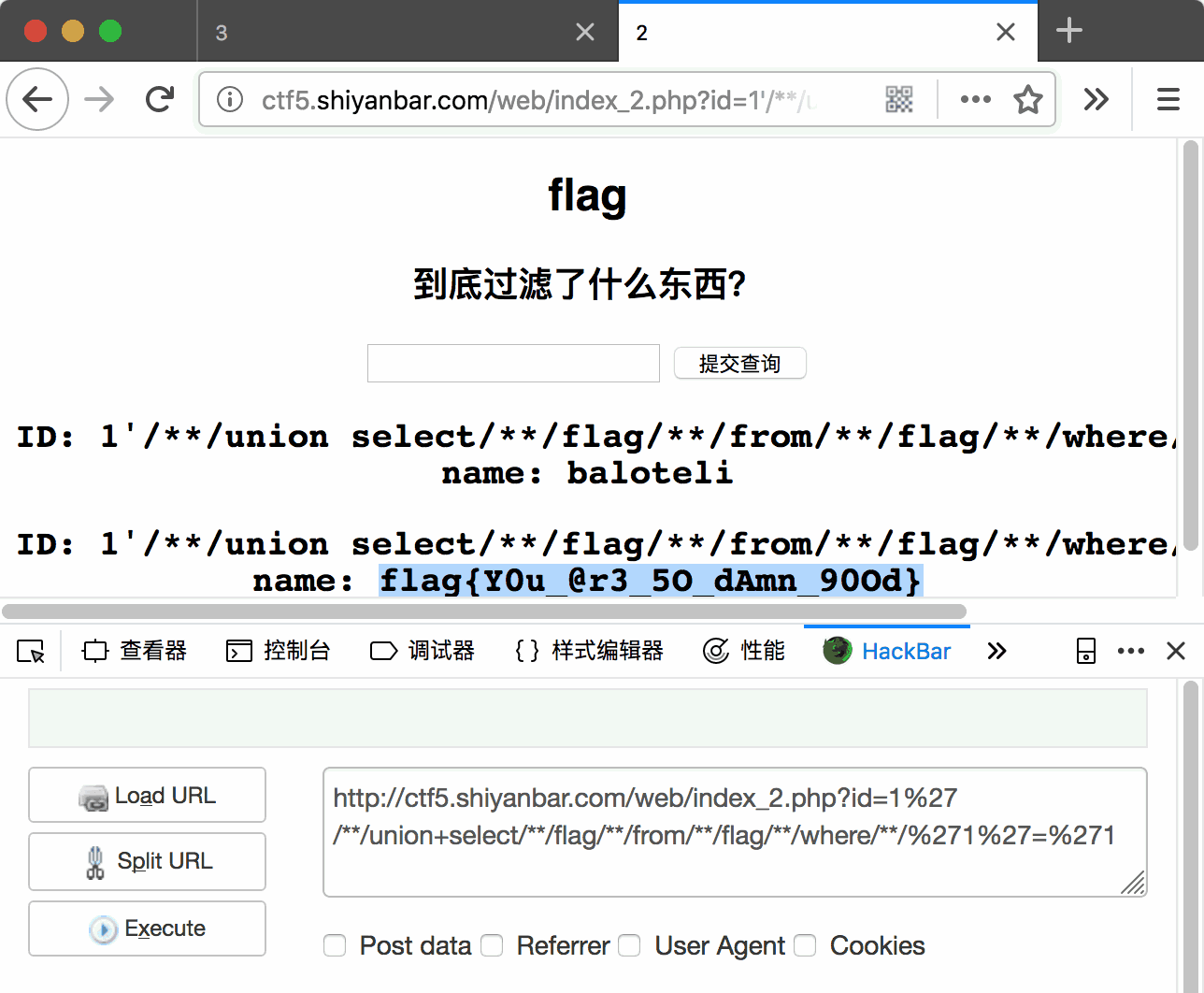Viewport: 1204px width, 993px height.
Task: Enable the Referrer checkbox
Action: point(492,946)
